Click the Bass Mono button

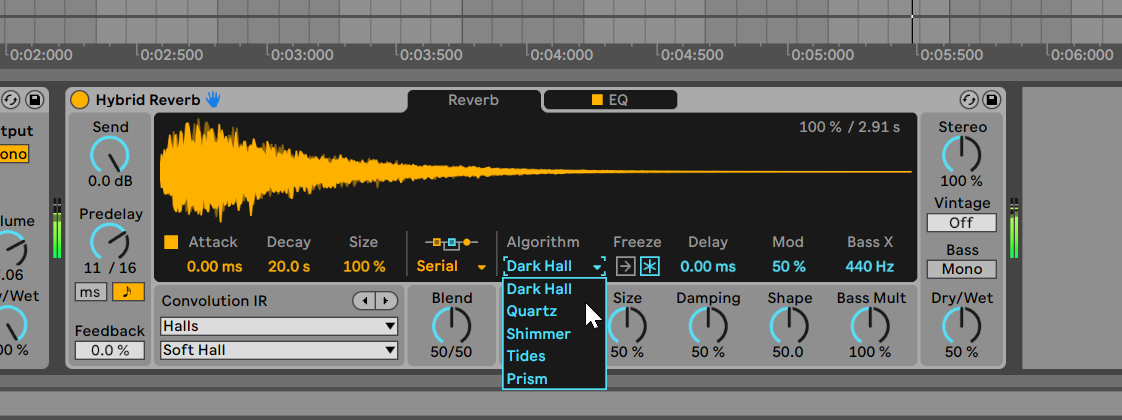coord(961,269)
